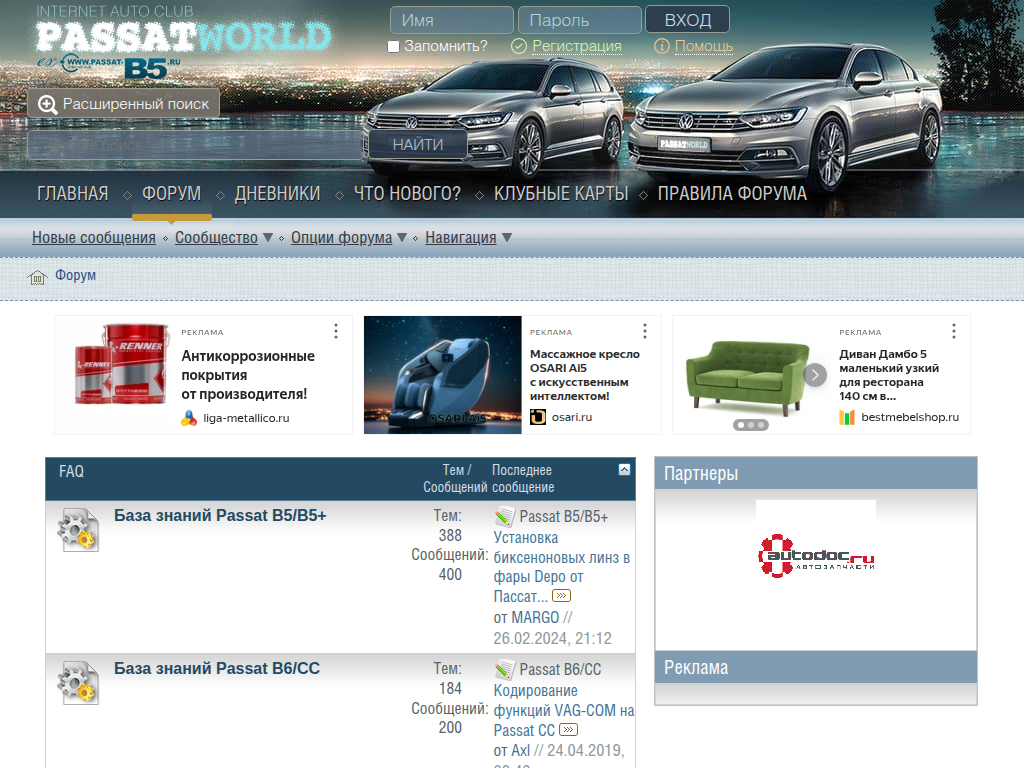Collapse the FAQ forum category
This screenshot has height=768, width=1024.
[x=624, y=469]
